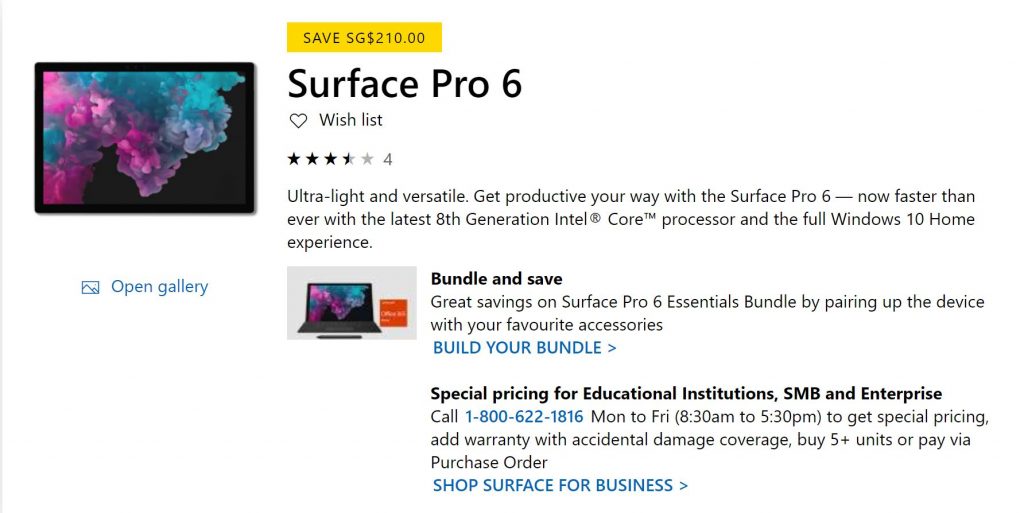
Task: Click the Essentials Bundle thumbnail image
Action: click(x=351, y=303)
